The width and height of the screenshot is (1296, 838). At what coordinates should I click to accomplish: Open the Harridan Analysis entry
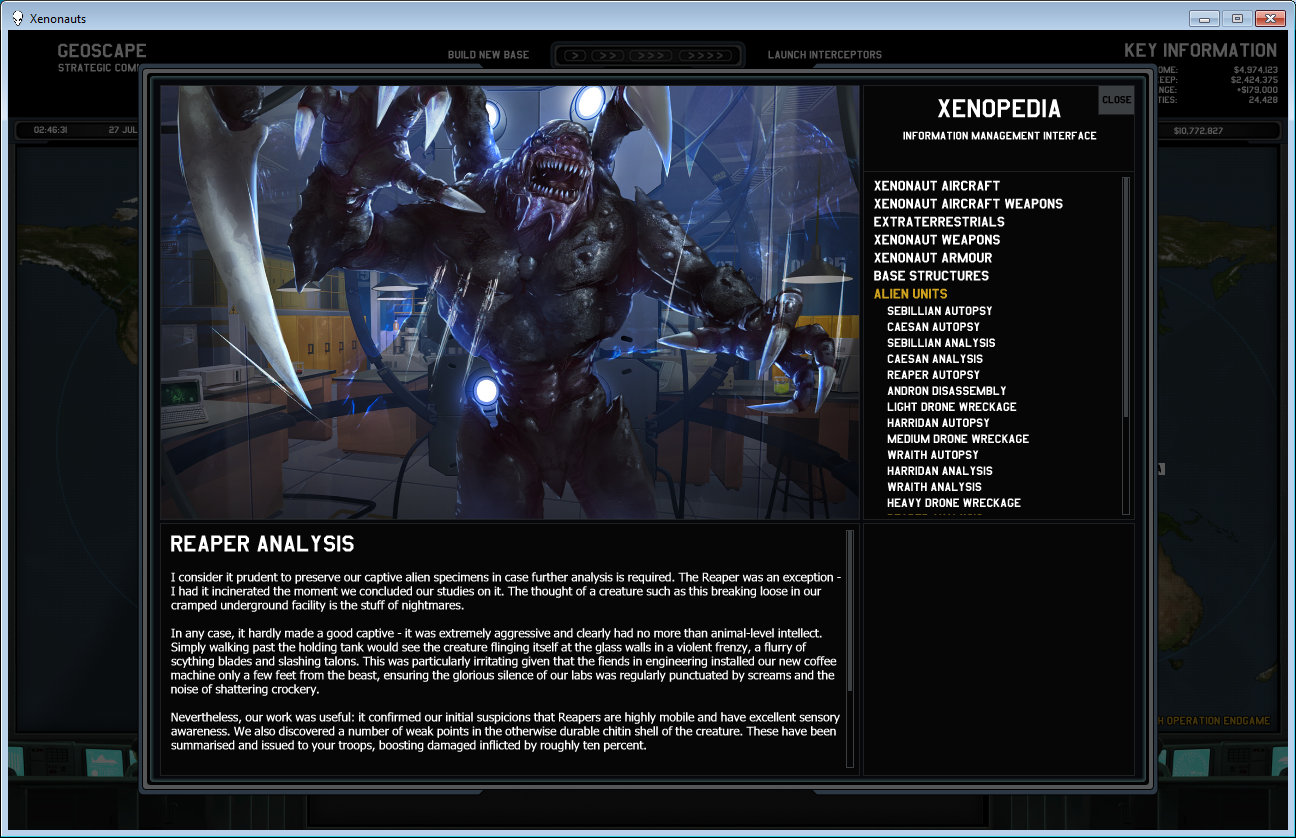pos(939,471)
